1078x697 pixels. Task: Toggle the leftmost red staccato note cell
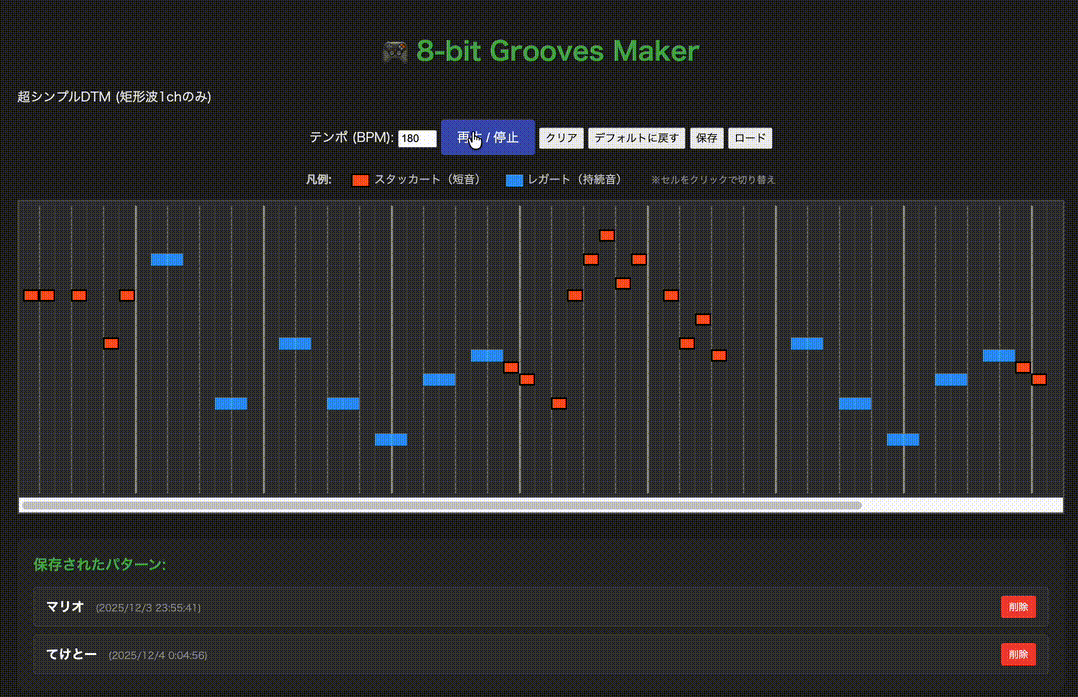pos(31,296)
